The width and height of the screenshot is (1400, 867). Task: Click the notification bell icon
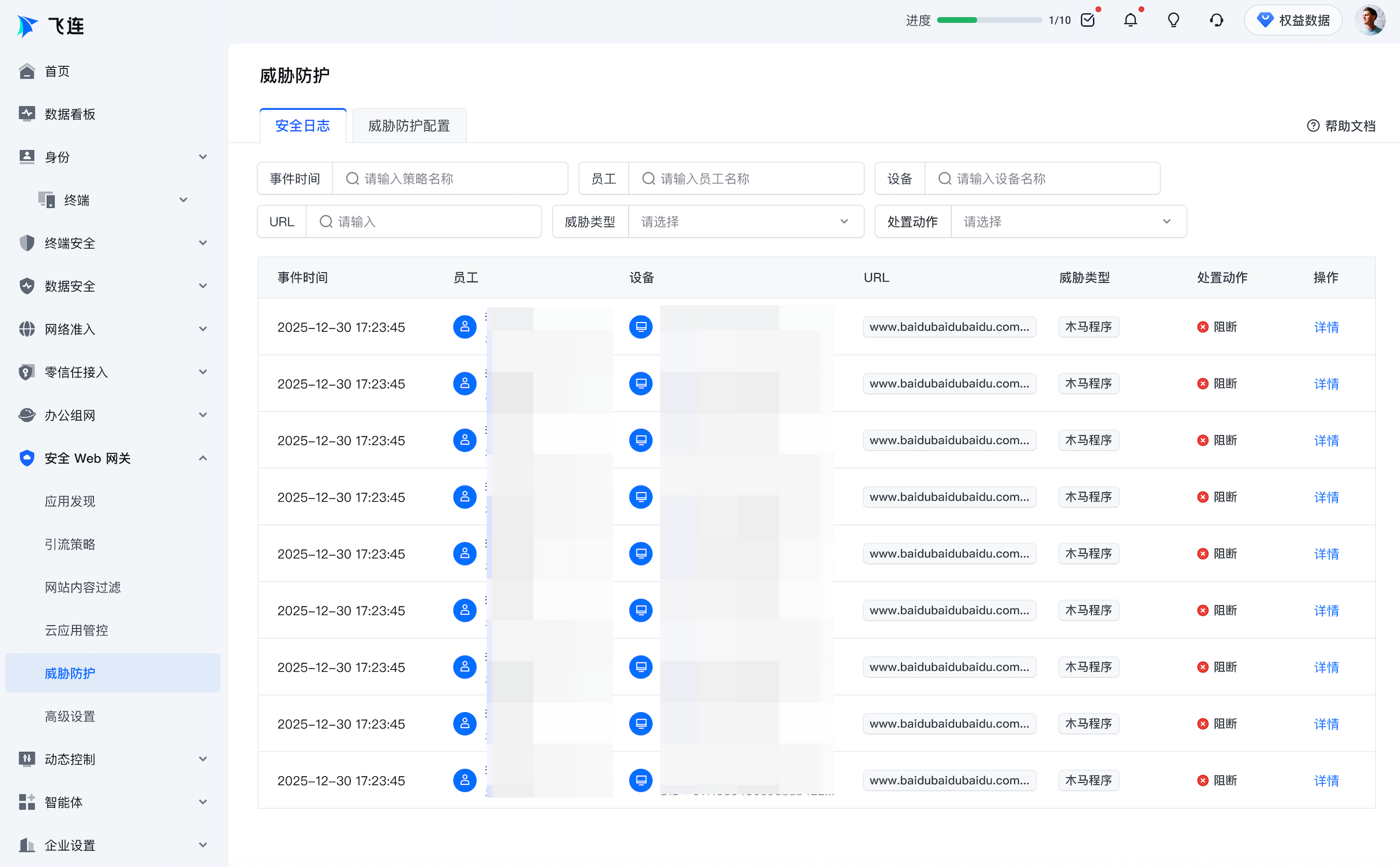[x=1130, y=21]
